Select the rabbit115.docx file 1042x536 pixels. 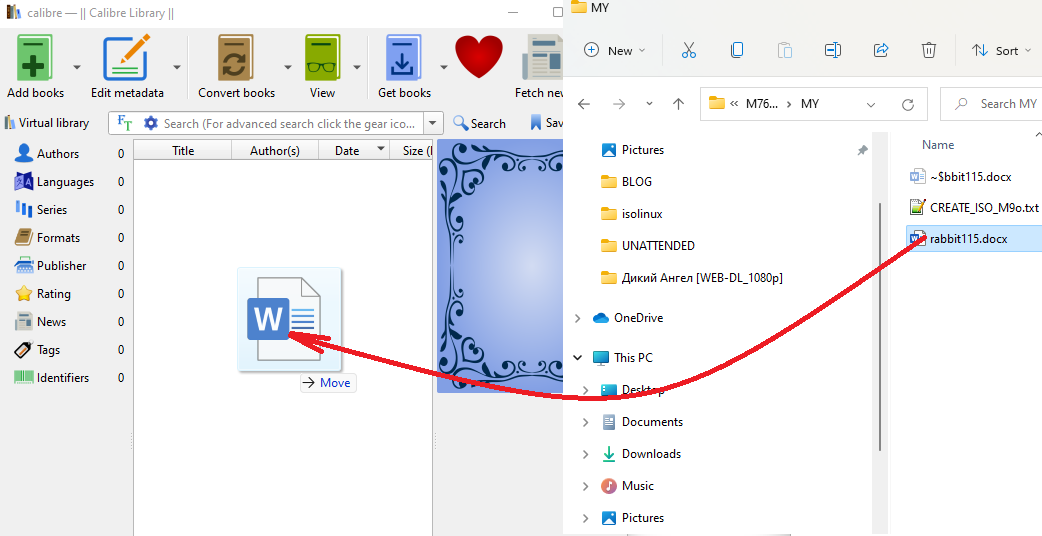pos(974,238)
